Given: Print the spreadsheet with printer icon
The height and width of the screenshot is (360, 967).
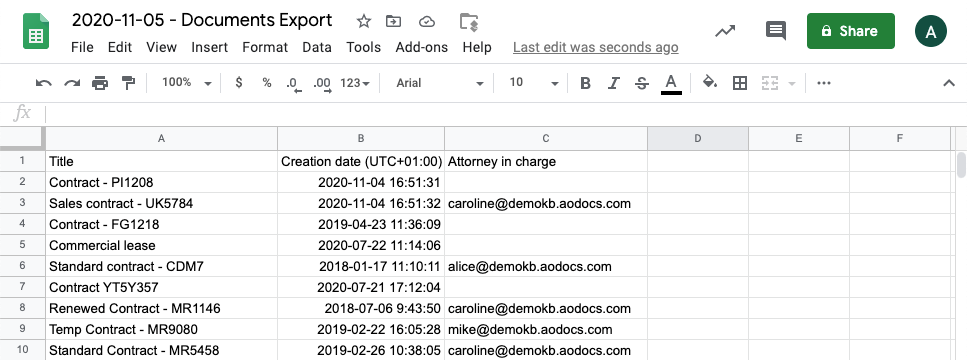Looking at the screenshot, I should tap(100, 83).
